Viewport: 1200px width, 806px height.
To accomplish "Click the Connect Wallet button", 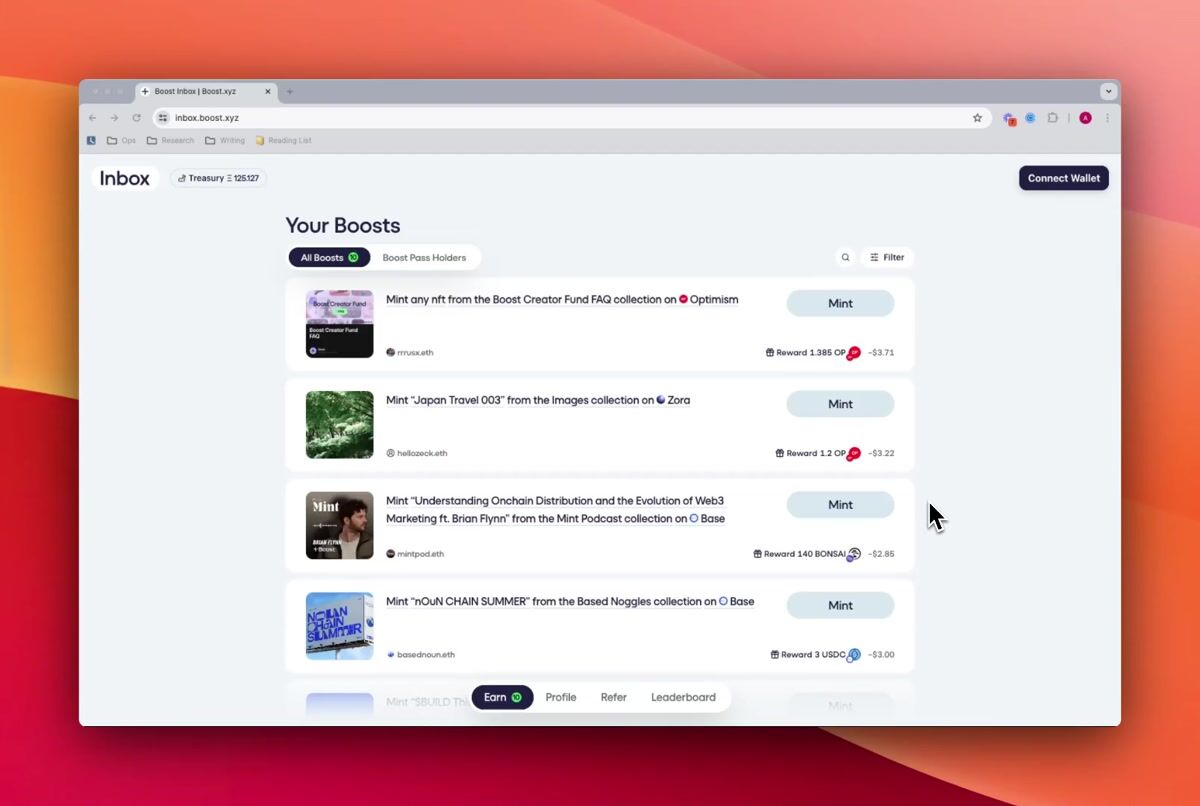I will pos(1064,178).
